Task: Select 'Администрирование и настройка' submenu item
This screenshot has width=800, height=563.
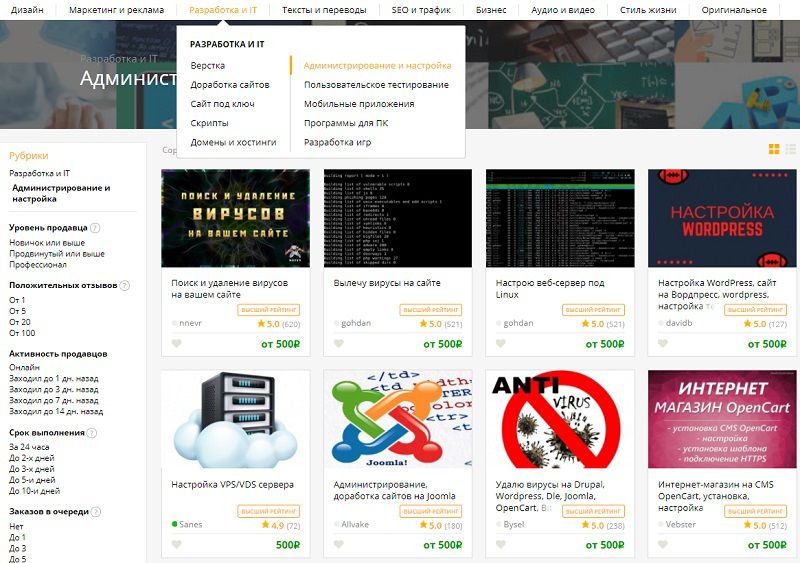Action: pos(378,66)
